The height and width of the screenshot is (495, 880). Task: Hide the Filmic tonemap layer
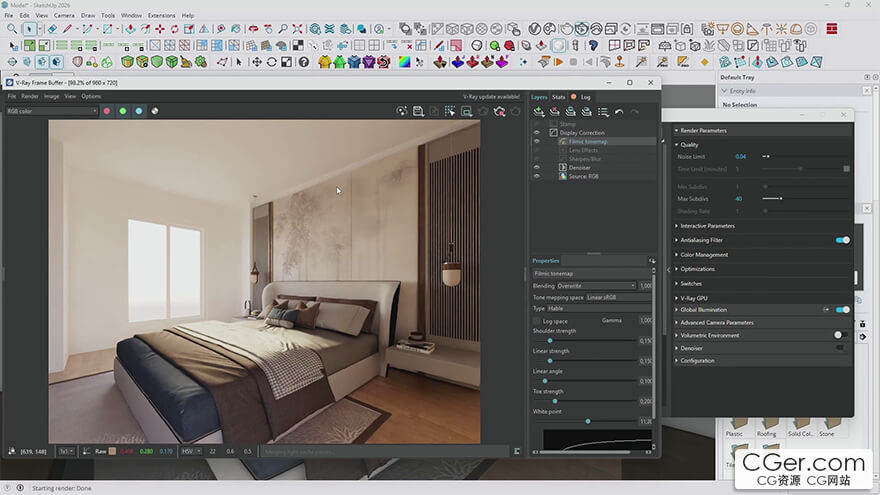pos(537,141)
